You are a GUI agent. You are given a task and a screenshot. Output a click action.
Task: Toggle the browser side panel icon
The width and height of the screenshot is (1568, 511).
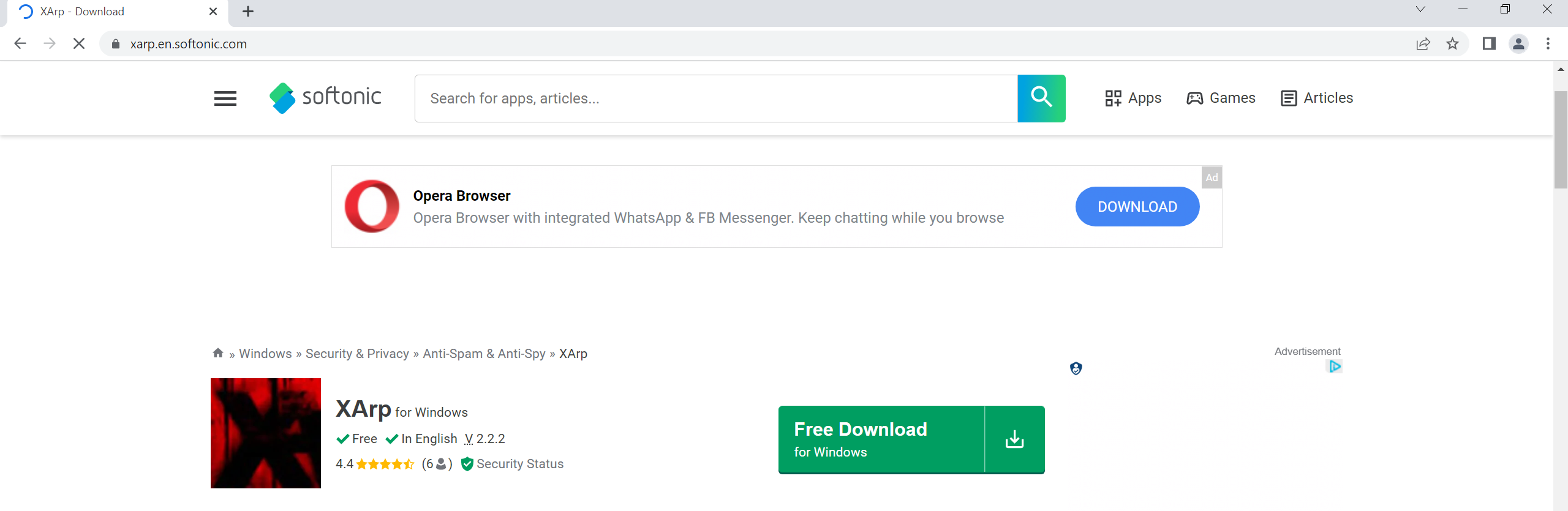pyautogui.click(x=1489, y=44)
